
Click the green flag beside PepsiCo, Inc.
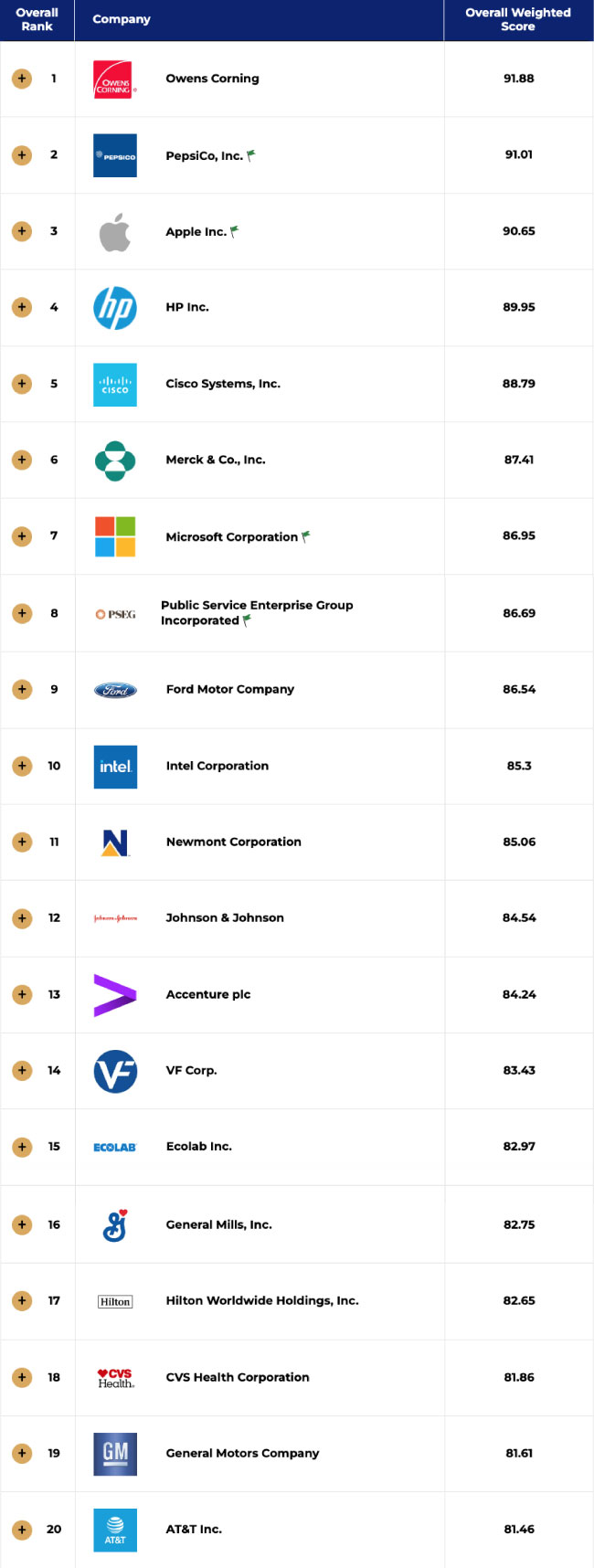(251, 155)
